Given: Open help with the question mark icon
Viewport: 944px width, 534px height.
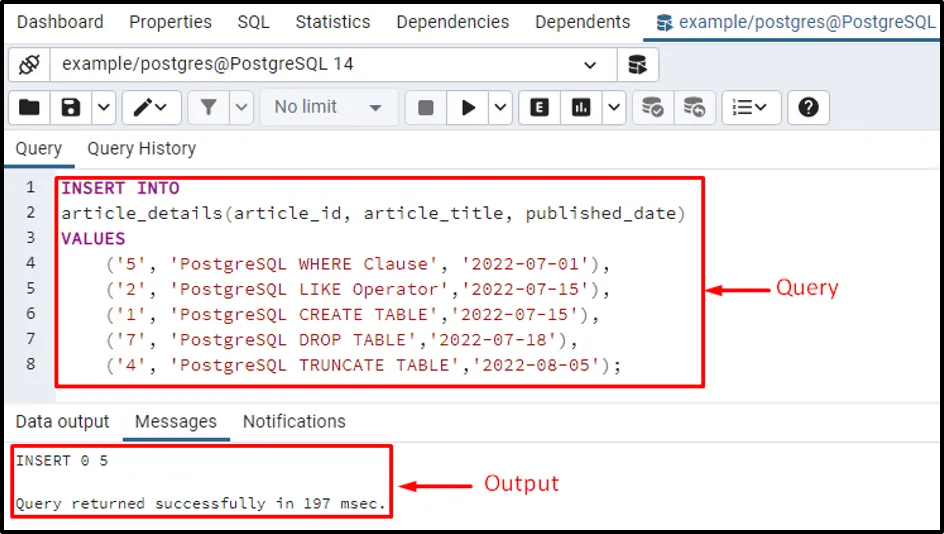Looking at the screenshot, I should (x=808, y=108).
